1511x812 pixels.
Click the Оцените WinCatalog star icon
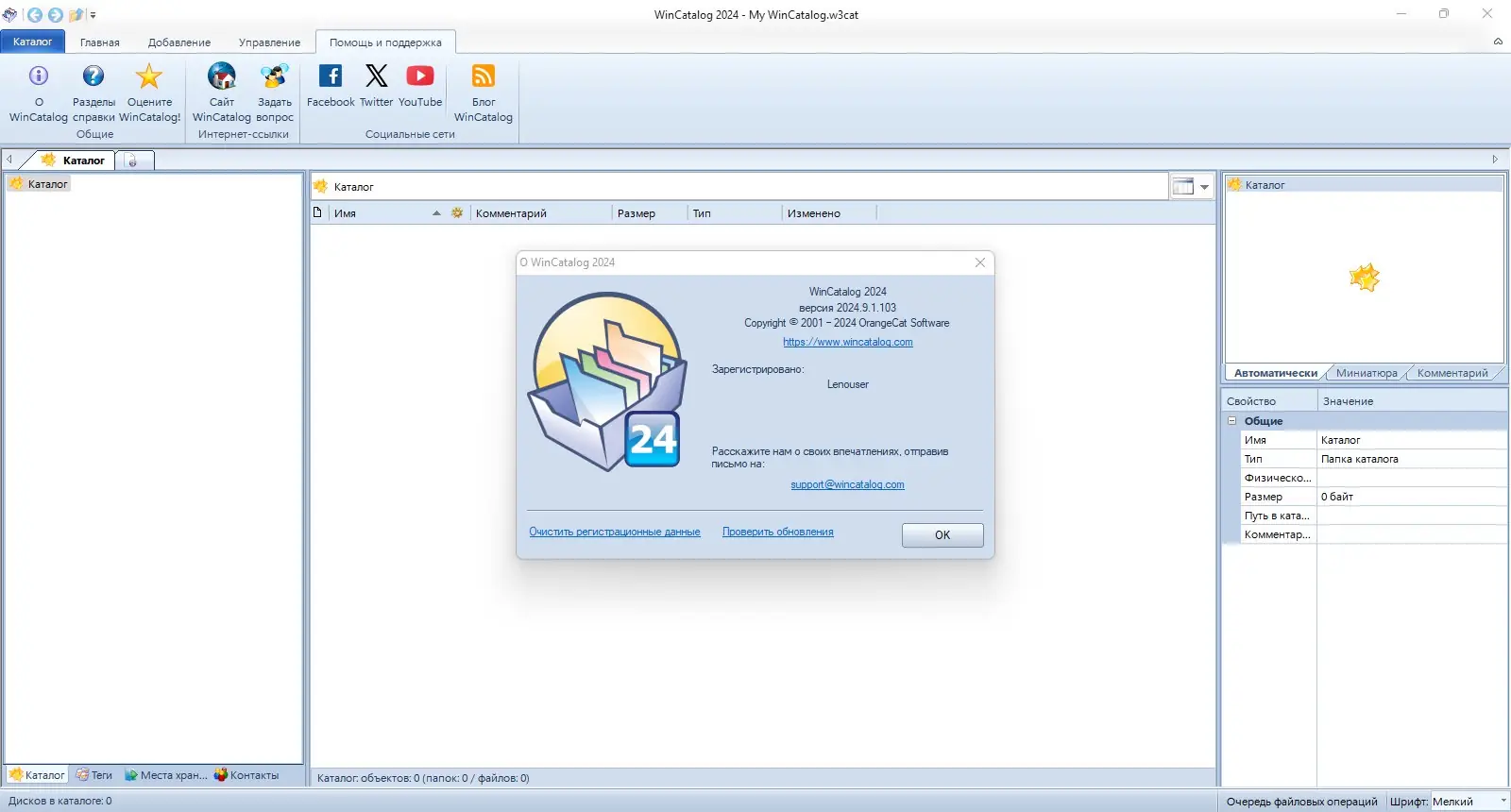(149, 76)
